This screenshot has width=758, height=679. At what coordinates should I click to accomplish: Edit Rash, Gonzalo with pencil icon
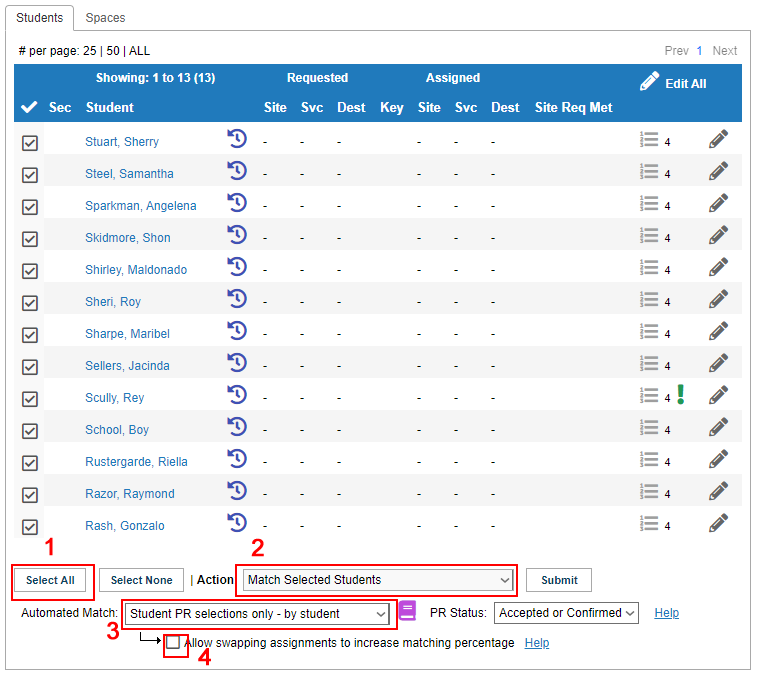(x=718, y=523)
